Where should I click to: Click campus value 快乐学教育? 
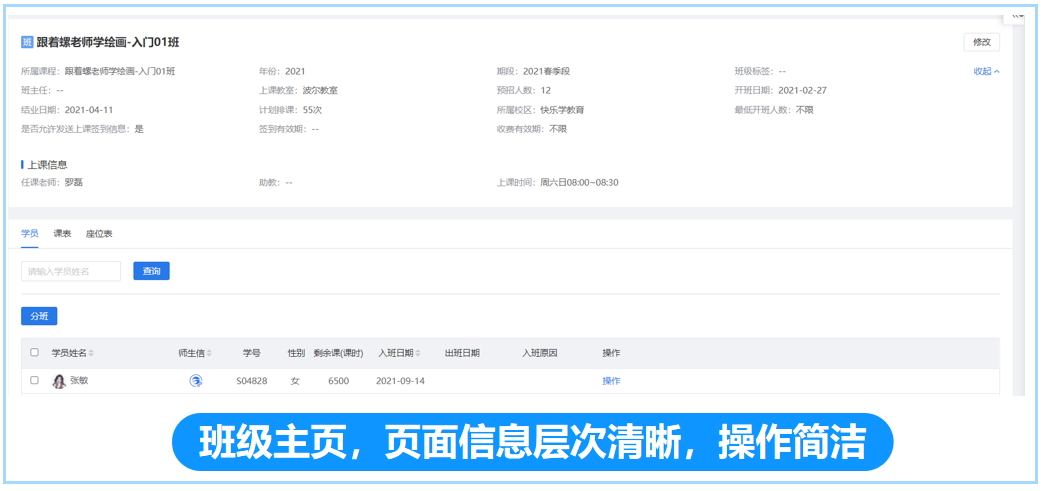point(562,110)
